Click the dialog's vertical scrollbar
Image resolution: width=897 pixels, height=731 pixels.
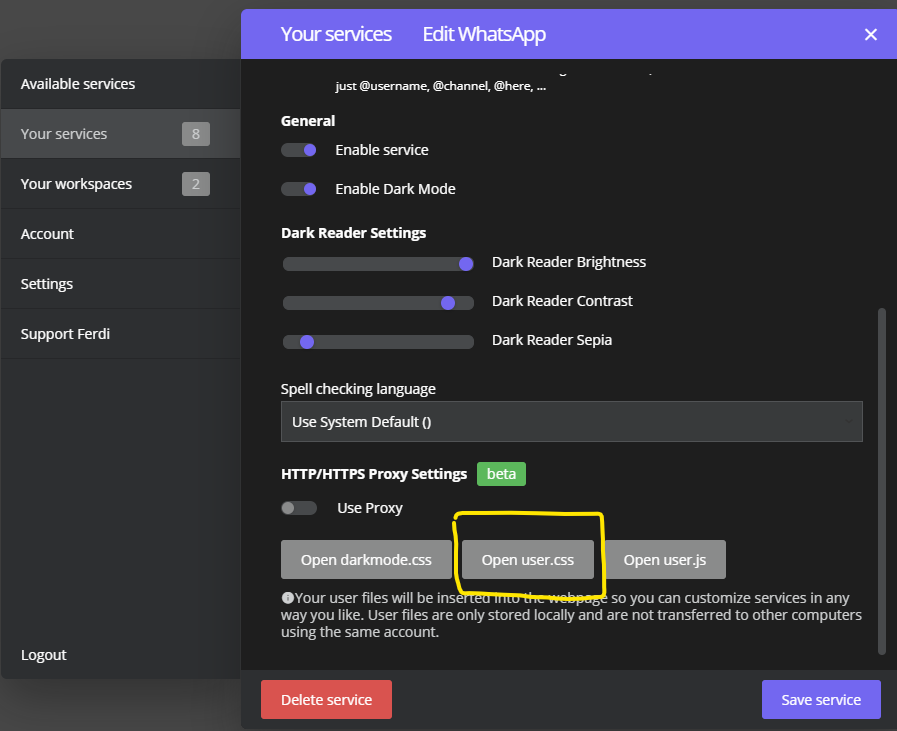pyautogui.click(x=882, y=481)
